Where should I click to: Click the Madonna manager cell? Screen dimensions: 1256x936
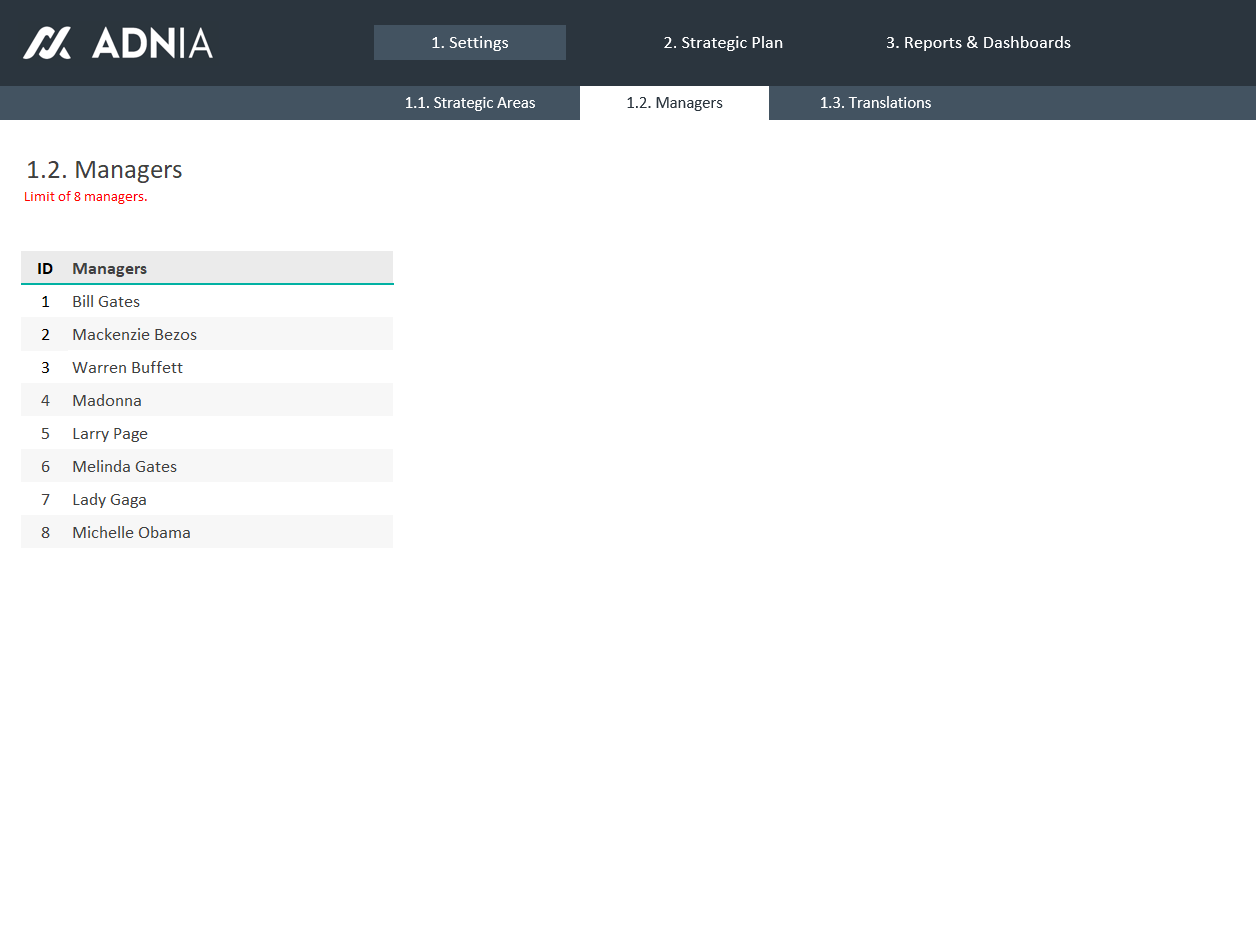pyautogui.click(x=107, y=401)
